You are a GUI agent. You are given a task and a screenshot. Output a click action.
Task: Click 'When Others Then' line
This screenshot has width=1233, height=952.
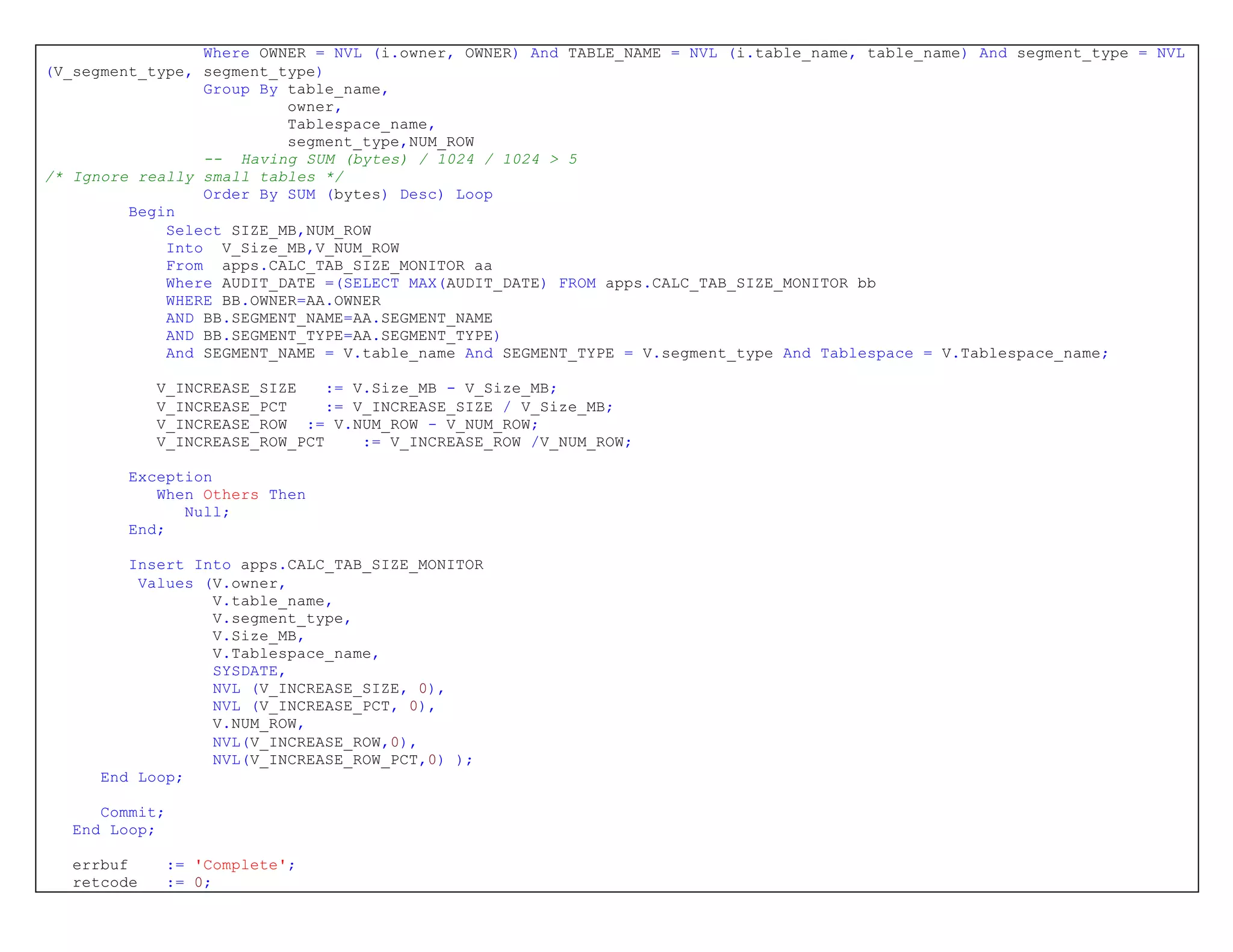231,495
